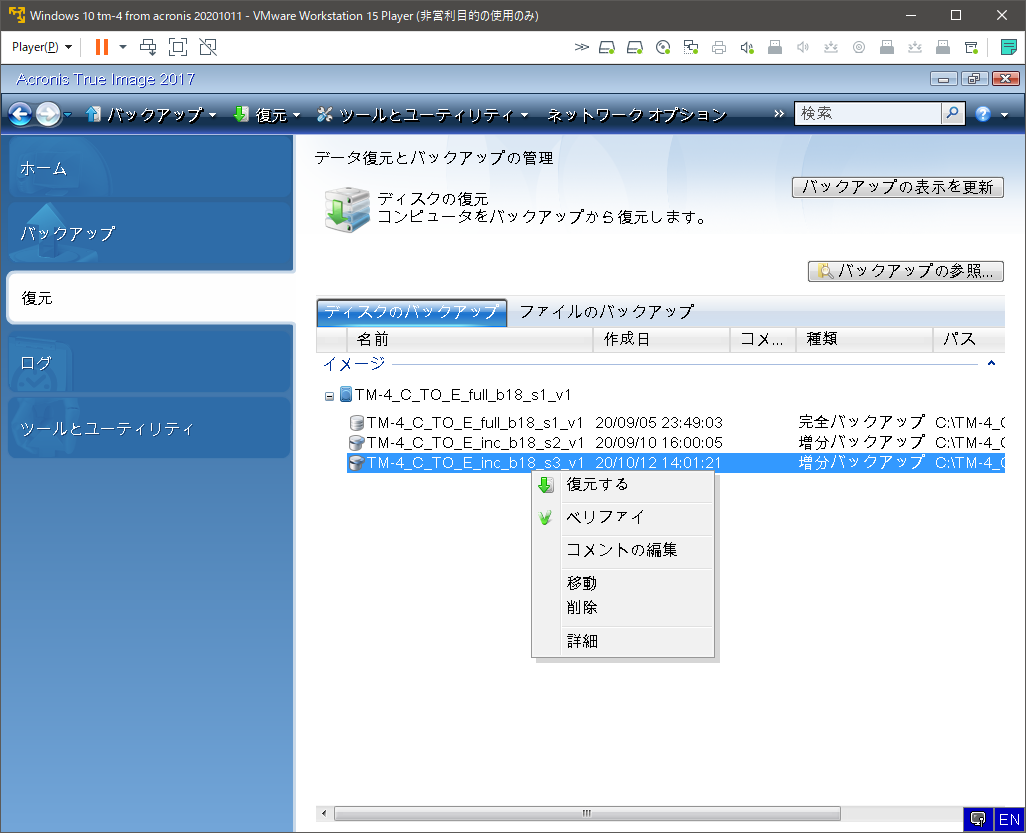Click the horizontal scrollbar left arrow

coord(324,813)
